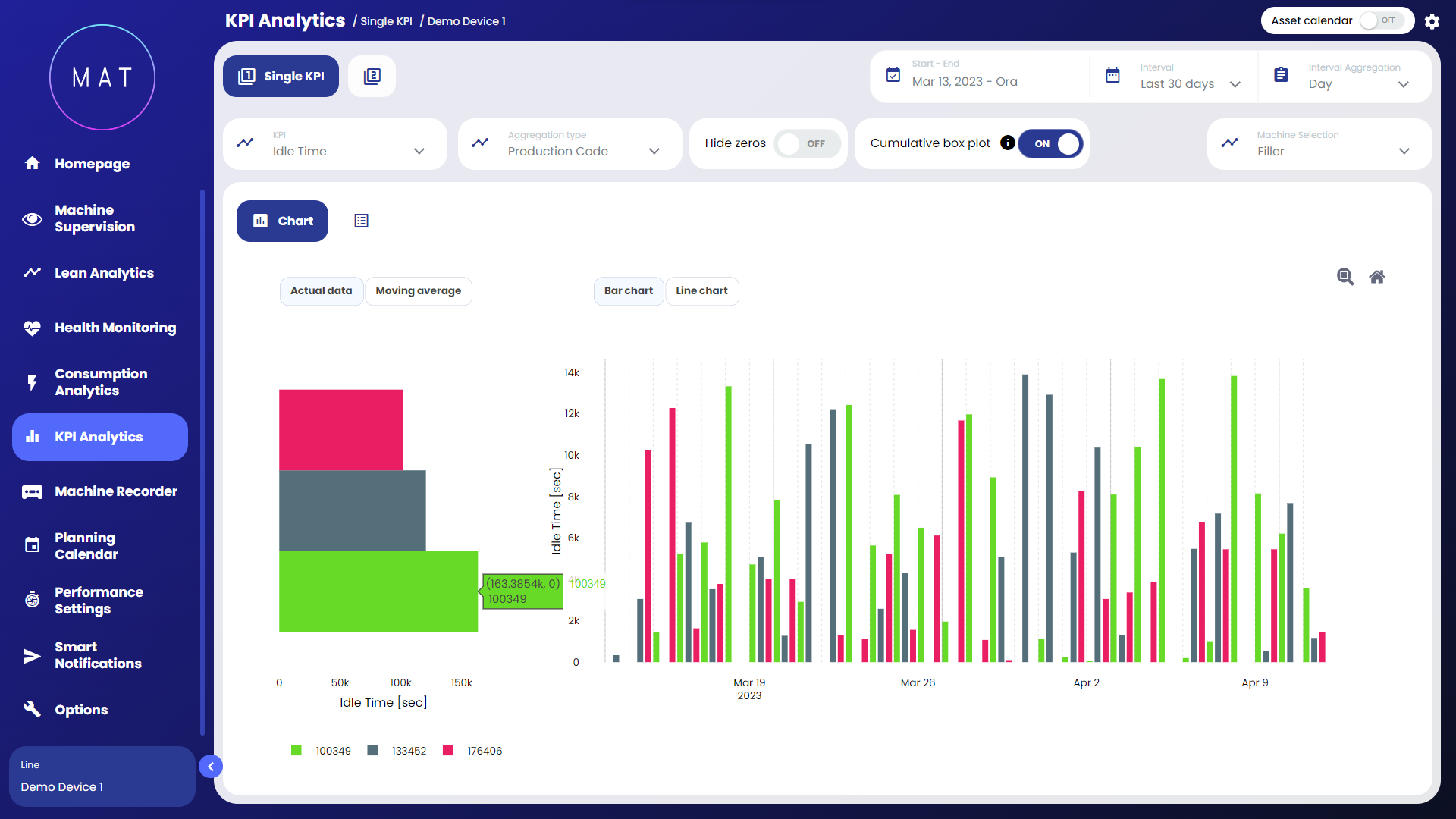This screenshot has height=819, width=1456.
Task: Turn off Cumulative box plot toggle
Action: 1051,143
